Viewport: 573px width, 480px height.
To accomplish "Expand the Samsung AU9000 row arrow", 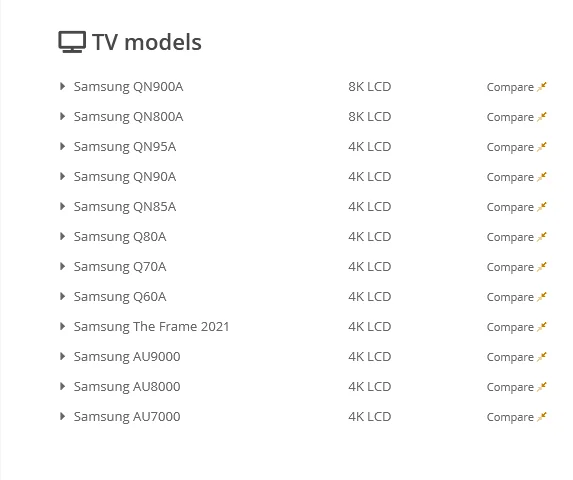I will (x=62, y=356).
